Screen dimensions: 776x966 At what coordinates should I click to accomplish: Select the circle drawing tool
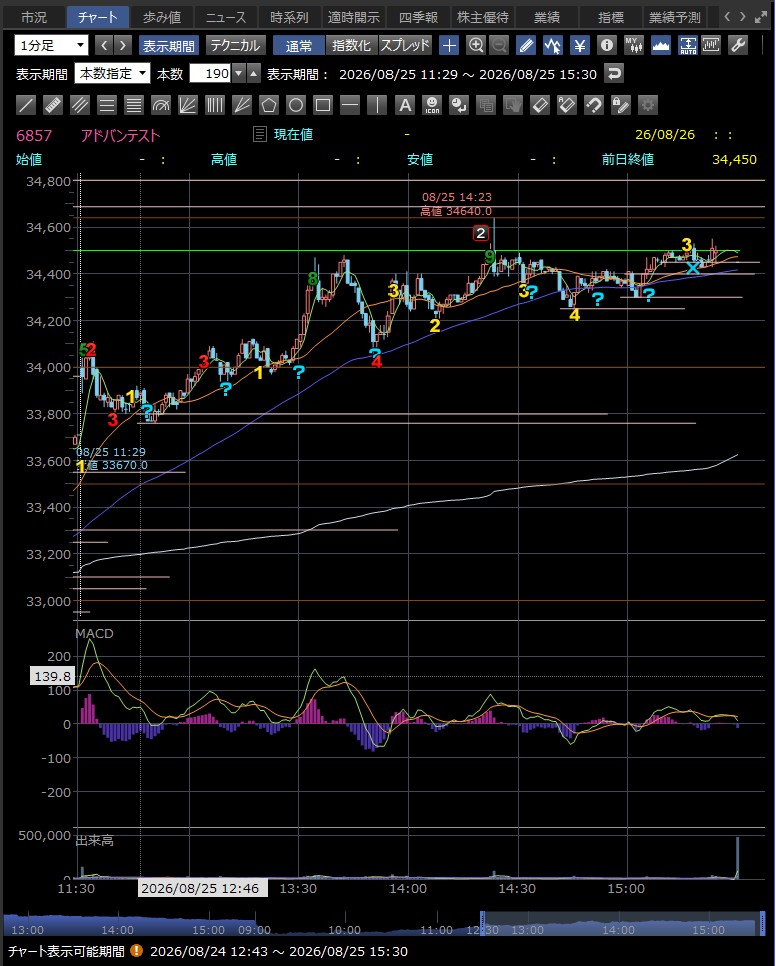click(296, 105)
